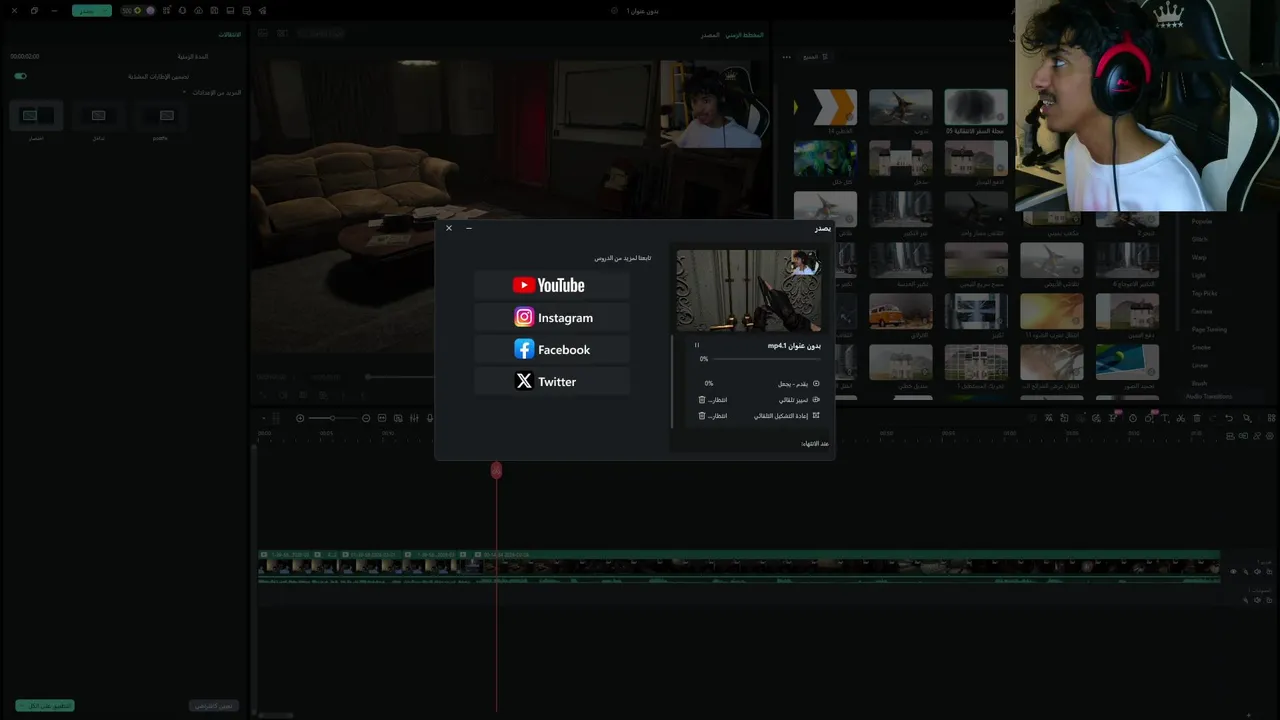Toggle the include missing frames switch
Image resolution: width=1280 pixels, height=720 pixels.
point(20,76)
